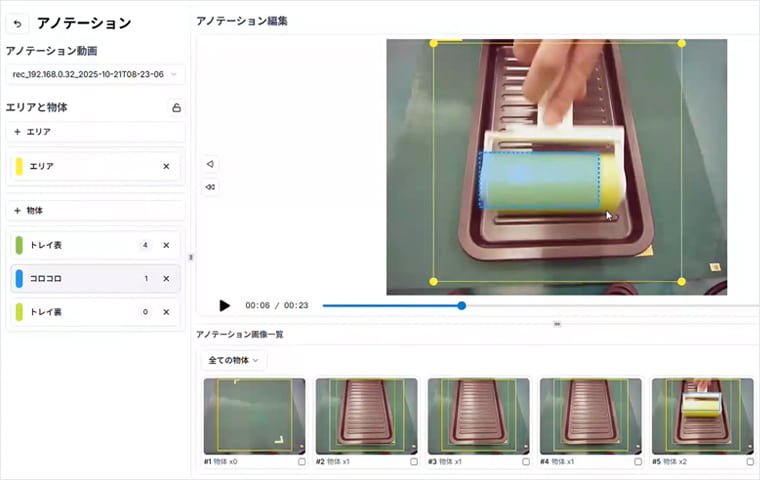This screenshot has height=480, width=760.
Task: Open annotation thumbnail #3
Action: click(x=478, y=416)
